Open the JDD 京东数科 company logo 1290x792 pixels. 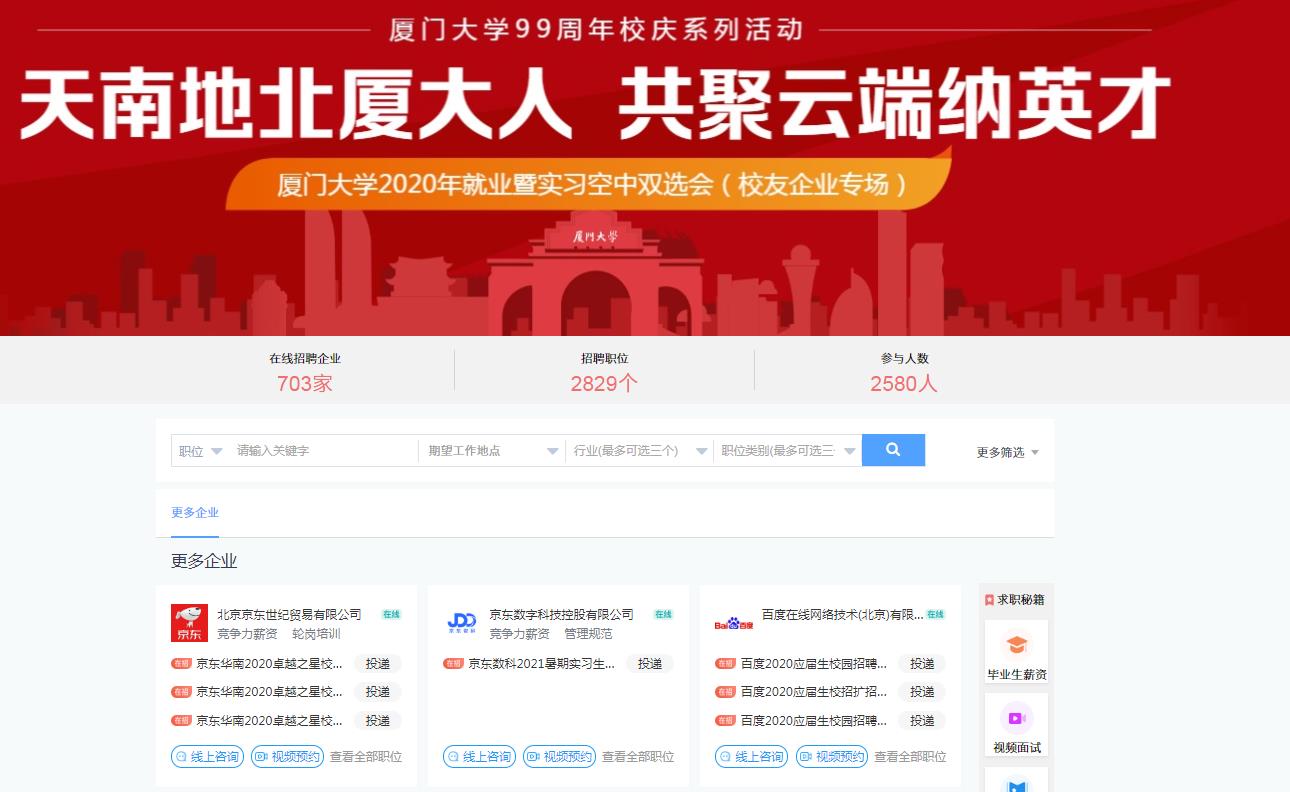point(462,623)
